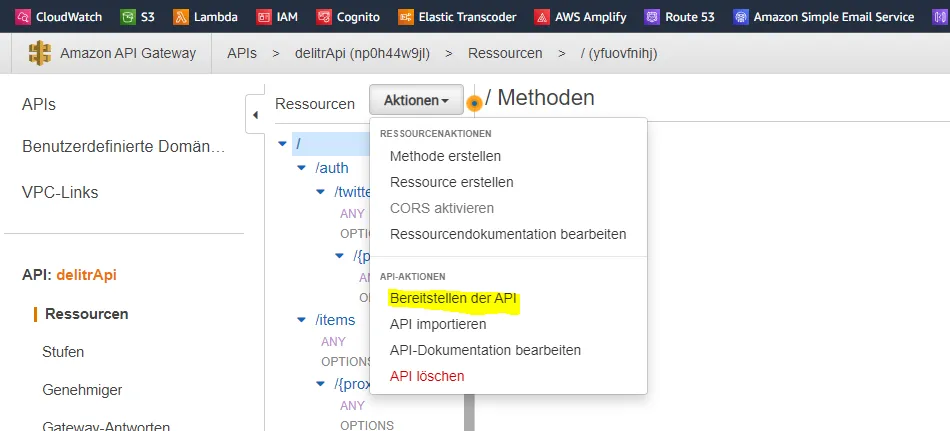Open the AWS Amplify shortcut icon
The height and width of the screenshot is (431, 950).
[x=541, y=16]
